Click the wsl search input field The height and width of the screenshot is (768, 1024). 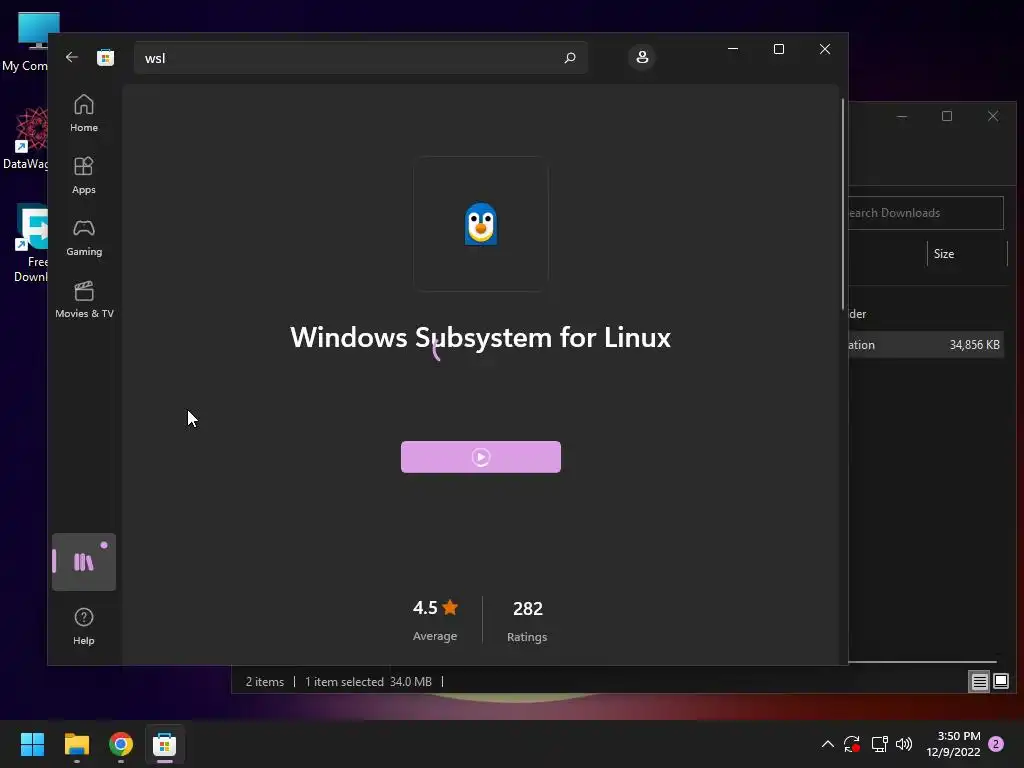coord(360,57)
